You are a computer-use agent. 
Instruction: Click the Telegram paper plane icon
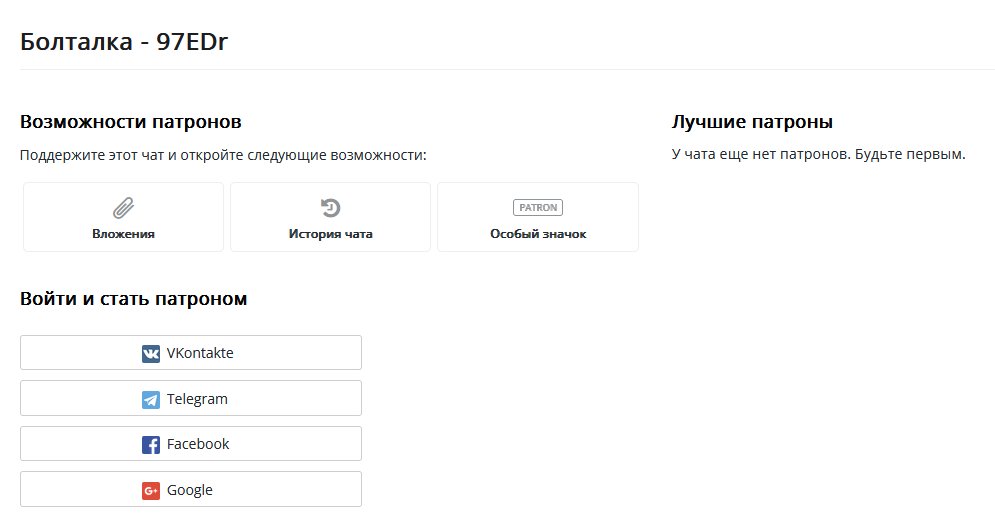click(150, 399)
